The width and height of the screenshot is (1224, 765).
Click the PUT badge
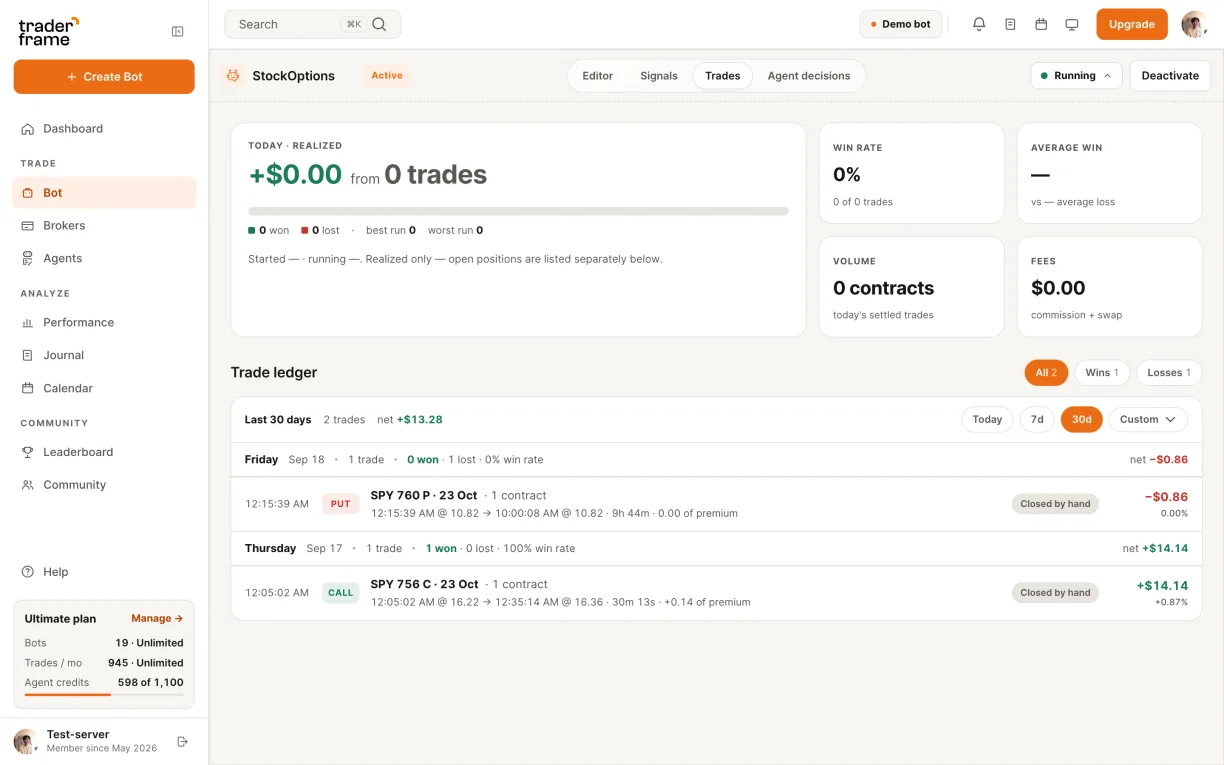tap(341, 504)
